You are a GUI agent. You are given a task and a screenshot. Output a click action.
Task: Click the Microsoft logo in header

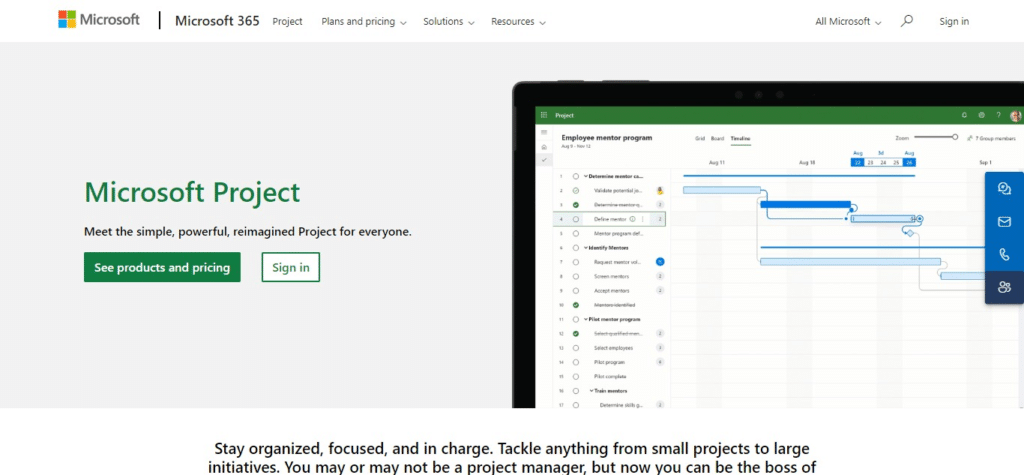[x=98, y=21]
